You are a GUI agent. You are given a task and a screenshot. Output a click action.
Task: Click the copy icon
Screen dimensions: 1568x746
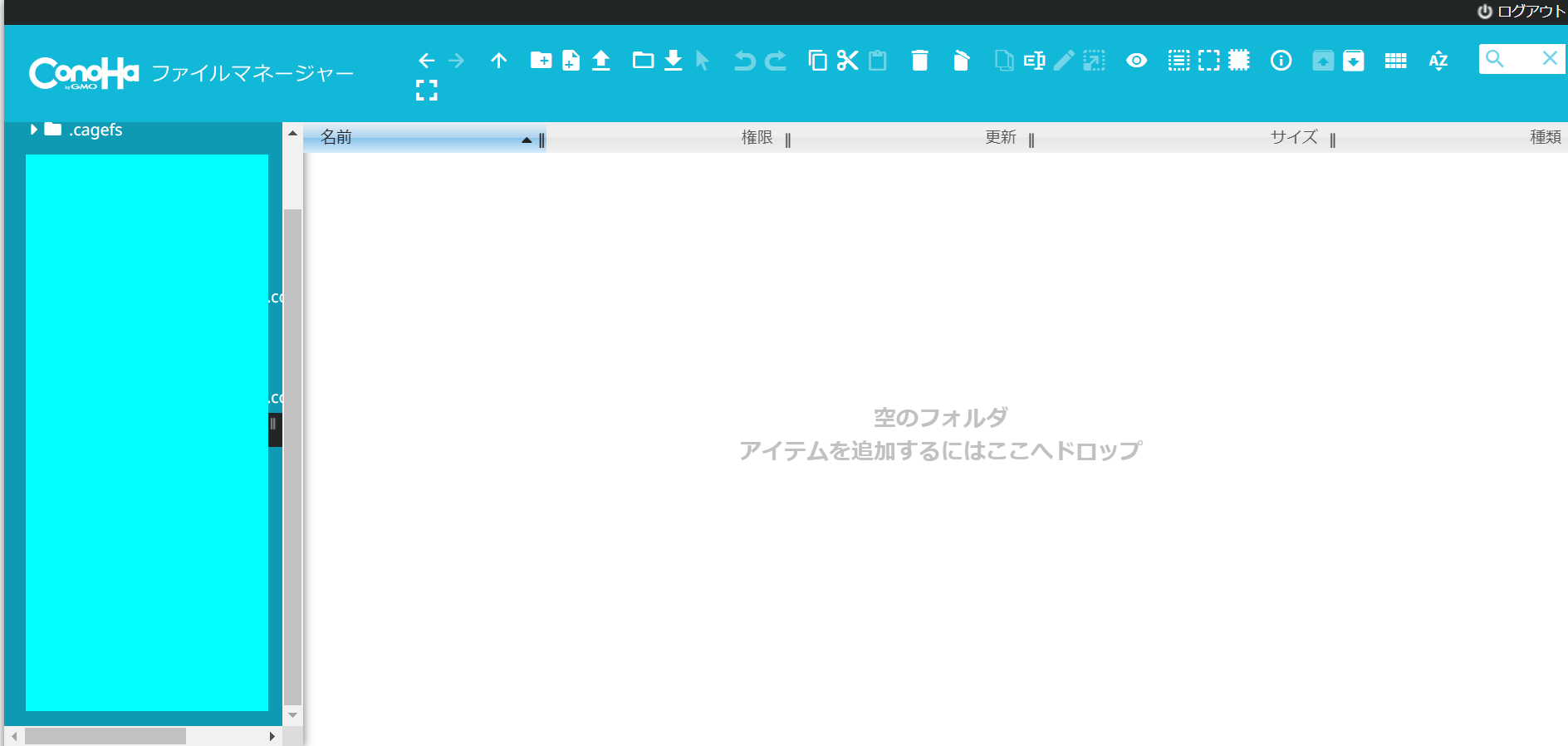point(817,60)
